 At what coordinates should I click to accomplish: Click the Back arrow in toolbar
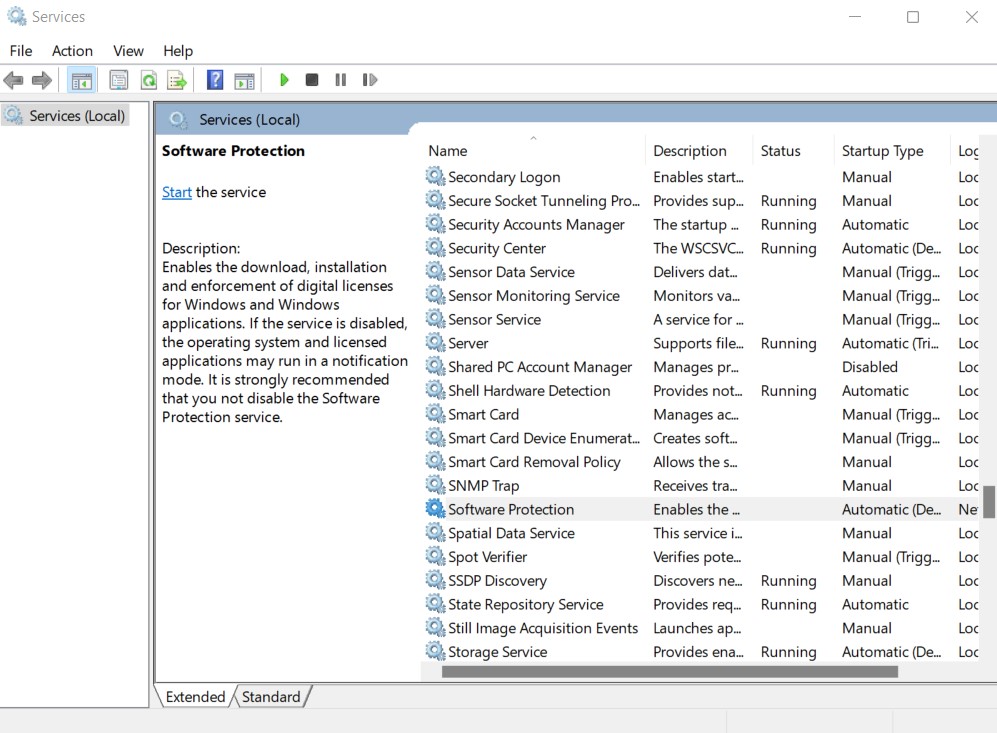[x=14, y=80]
